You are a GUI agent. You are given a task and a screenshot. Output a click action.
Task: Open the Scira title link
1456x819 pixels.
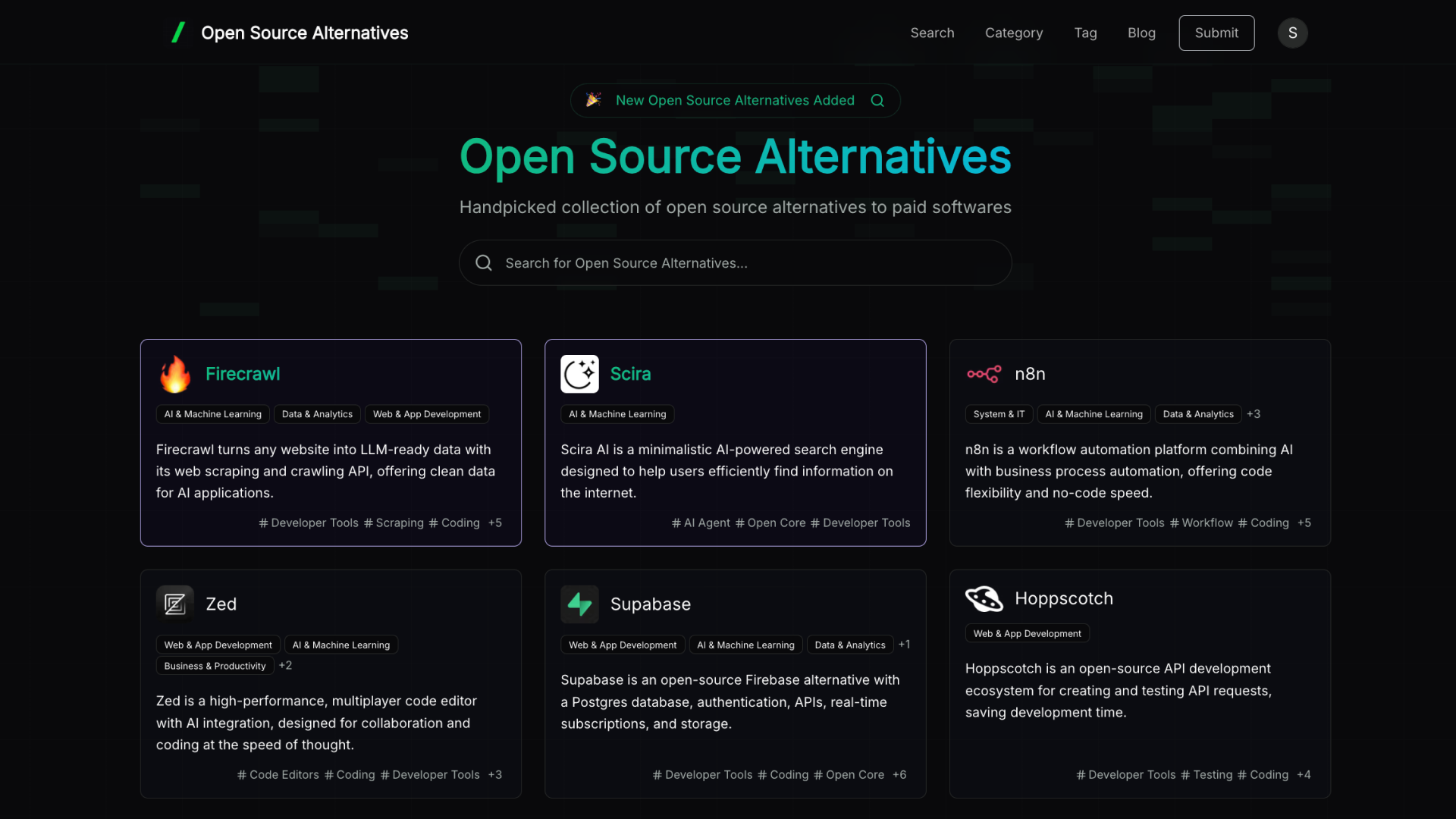coord(630,374)
